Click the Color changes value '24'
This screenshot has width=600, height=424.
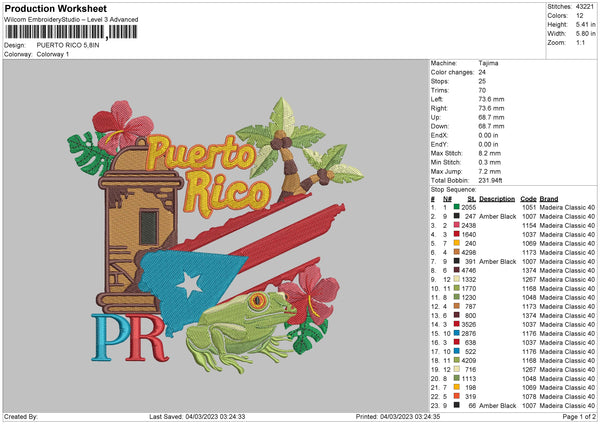tap(482, 72)
